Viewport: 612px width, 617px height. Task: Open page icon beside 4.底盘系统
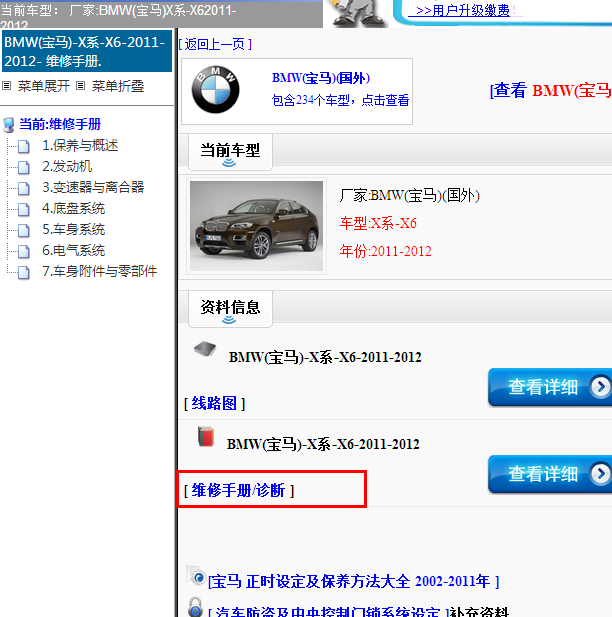tap(24, 209)
